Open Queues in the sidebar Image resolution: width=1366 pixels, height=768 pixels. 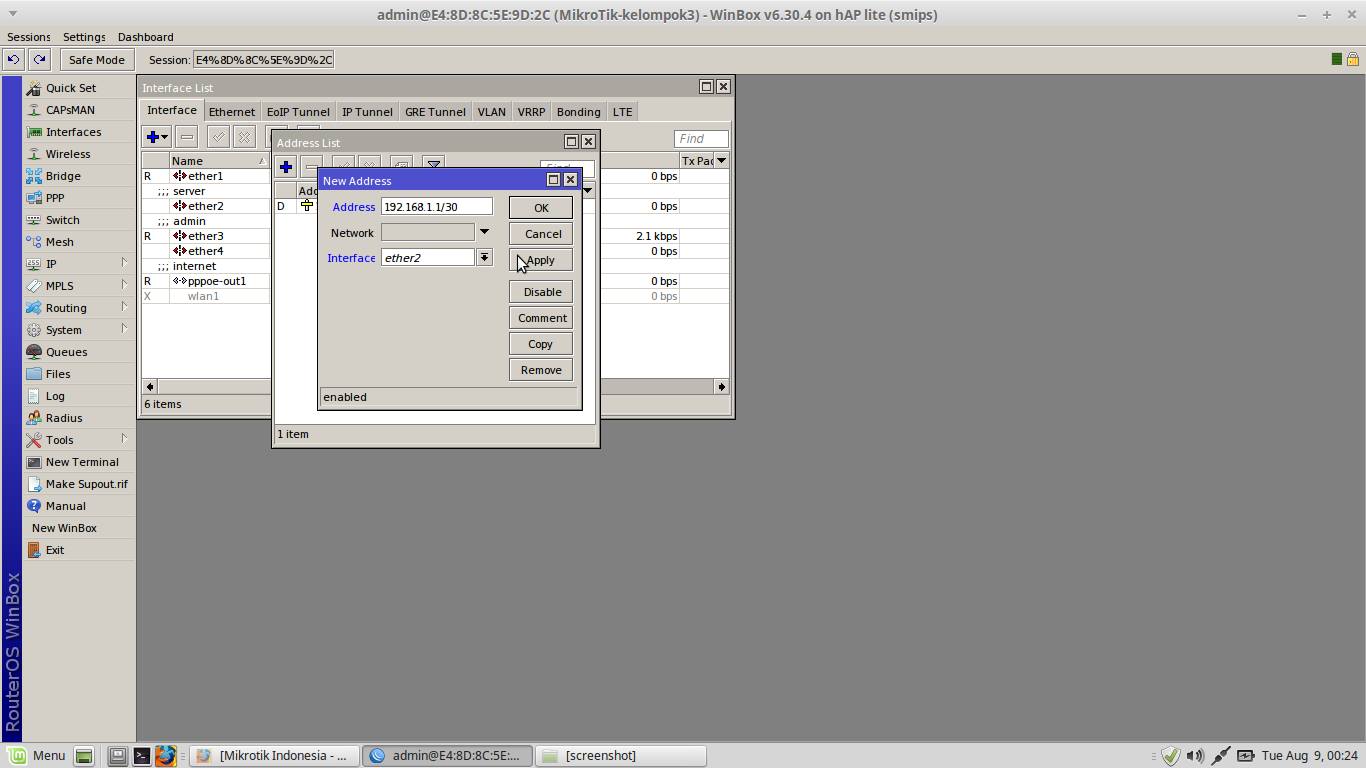66,352
